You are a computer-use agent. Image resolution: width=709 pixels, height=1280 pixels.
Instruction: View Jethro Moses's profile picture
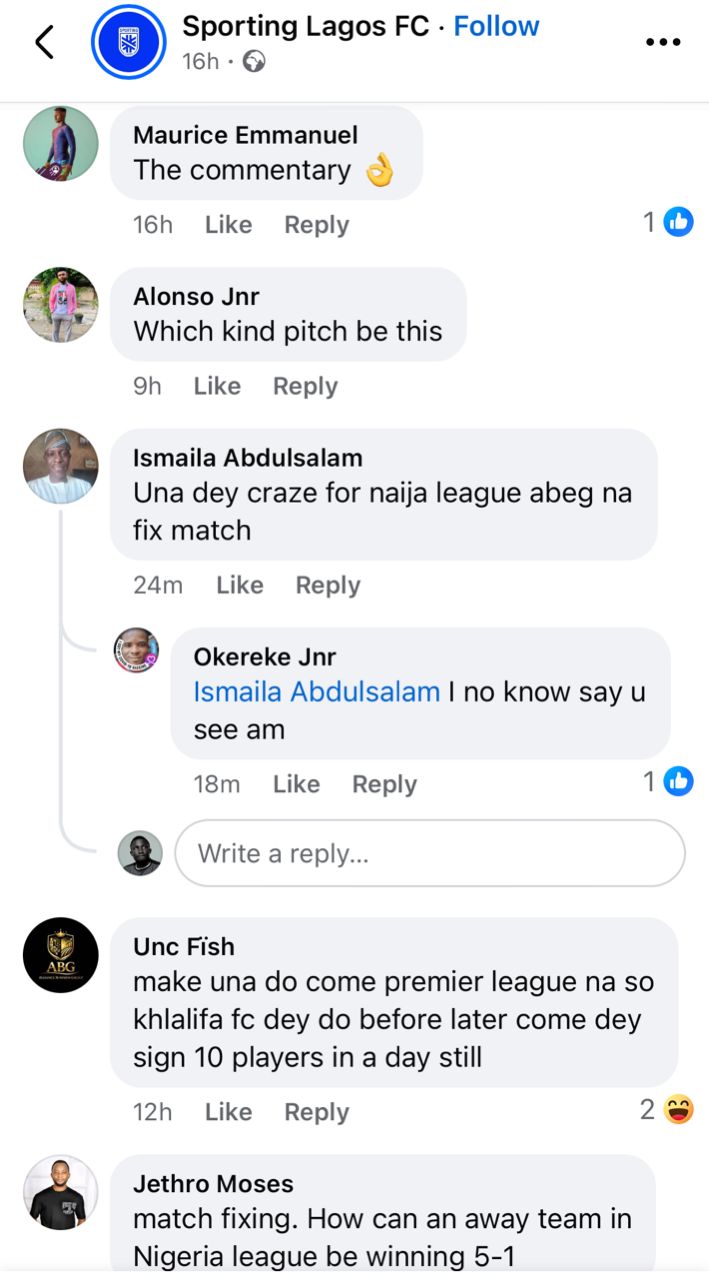[61, 1192]
